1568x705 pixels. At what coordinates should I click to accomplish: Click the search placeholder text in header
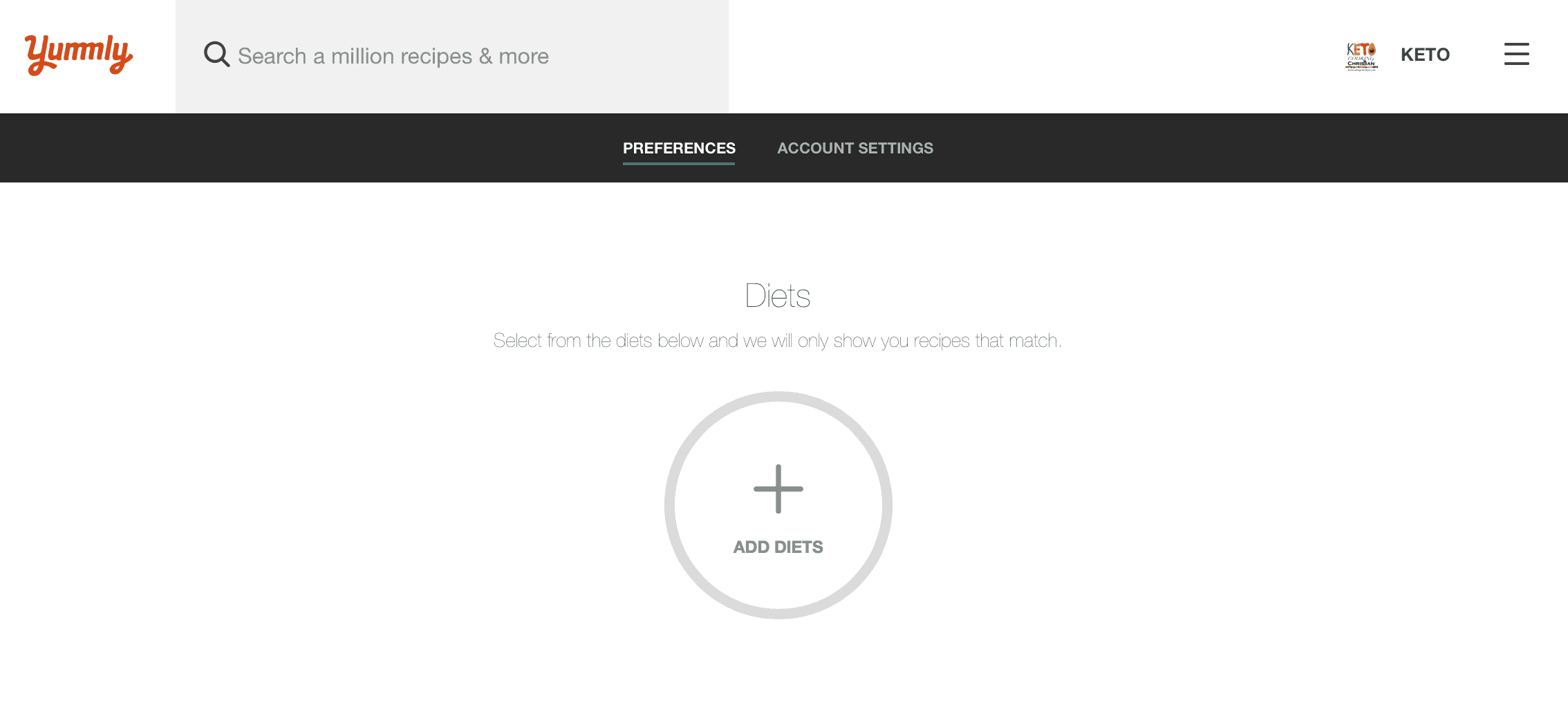(393, 56)
